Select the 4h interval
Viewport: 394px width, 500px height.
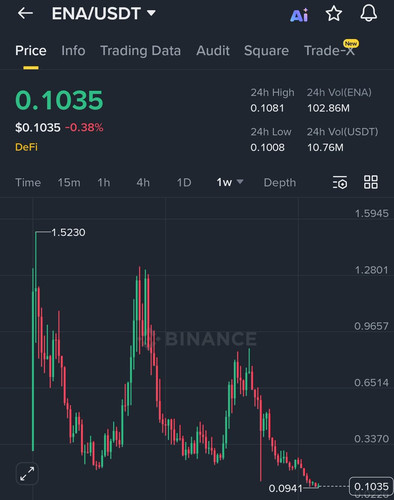pyautogui.click(x=143, y=183)
